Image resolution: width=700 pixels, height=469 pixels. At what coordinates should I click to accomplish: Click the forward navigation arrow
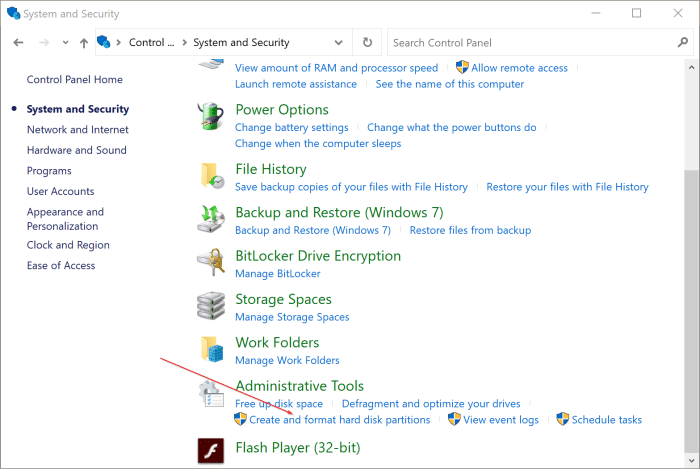[x=44, y=43]
